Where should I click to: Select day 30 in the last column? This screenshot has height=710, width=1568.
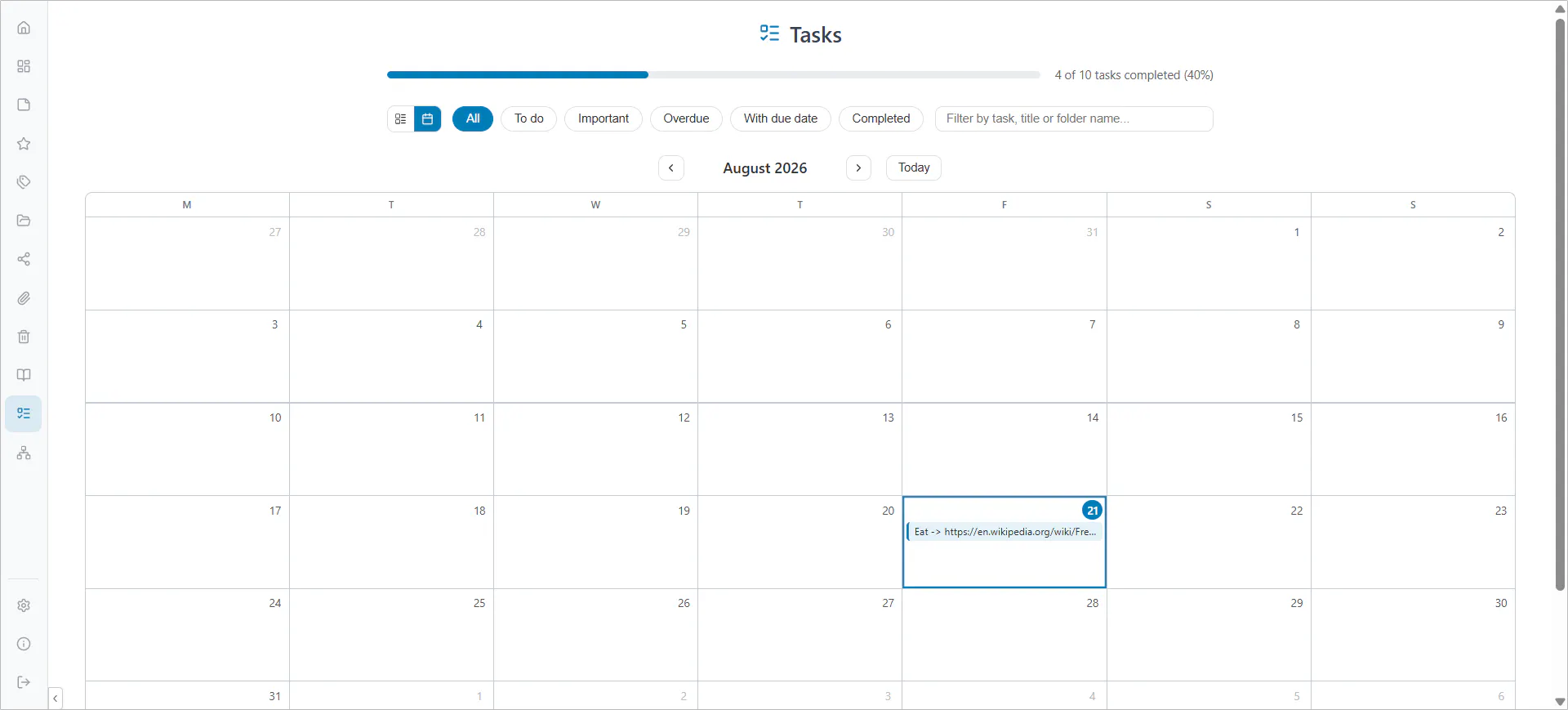[x=1413, y=635]
